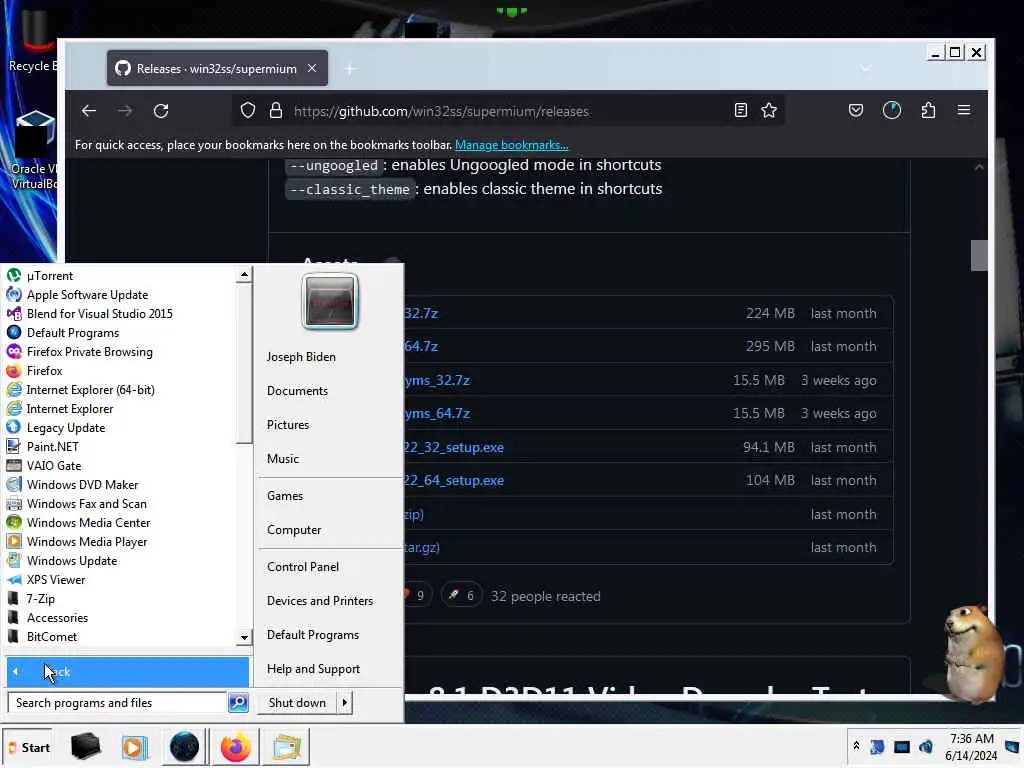Open Paint.NET
Image resolution: width=1024 pixels, height=768 pixels.
pyautogui.click(x=52, y=447)
